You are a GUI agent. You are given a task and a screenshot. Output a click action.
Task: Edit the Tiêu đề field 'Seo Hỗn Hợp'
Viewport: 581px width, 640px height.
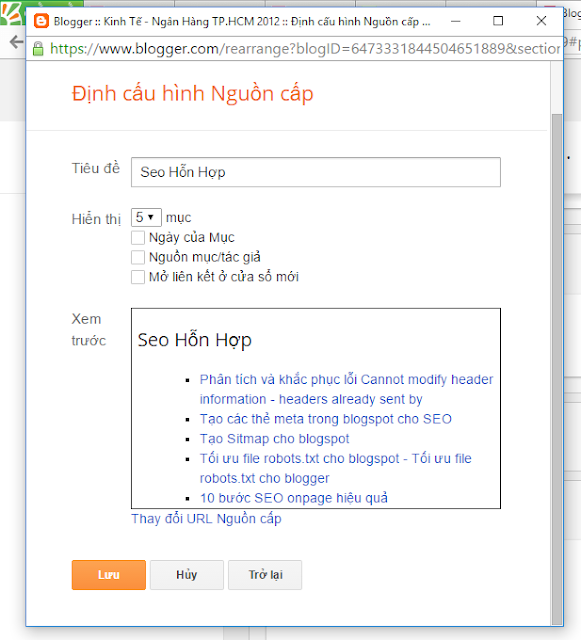[x=316, y=172]
